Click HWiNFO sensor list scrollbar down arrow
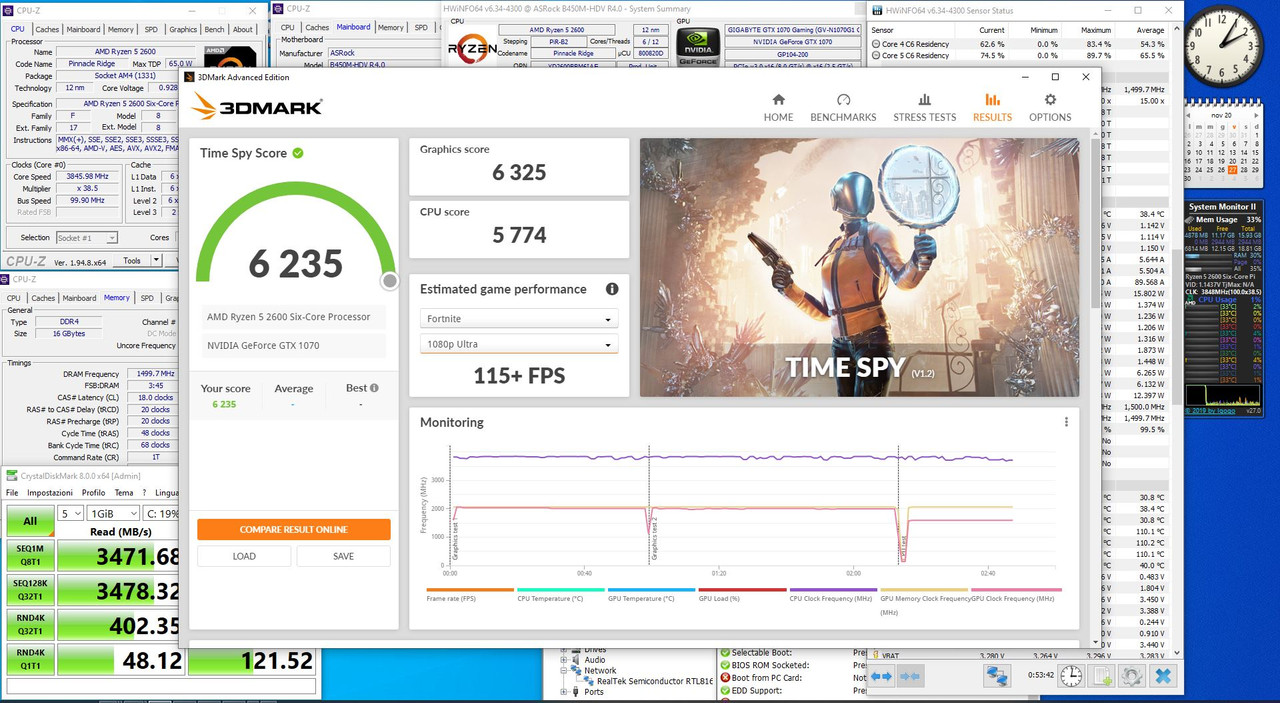This screenshot has height=703, width=1280. [x=1175, y=652]
